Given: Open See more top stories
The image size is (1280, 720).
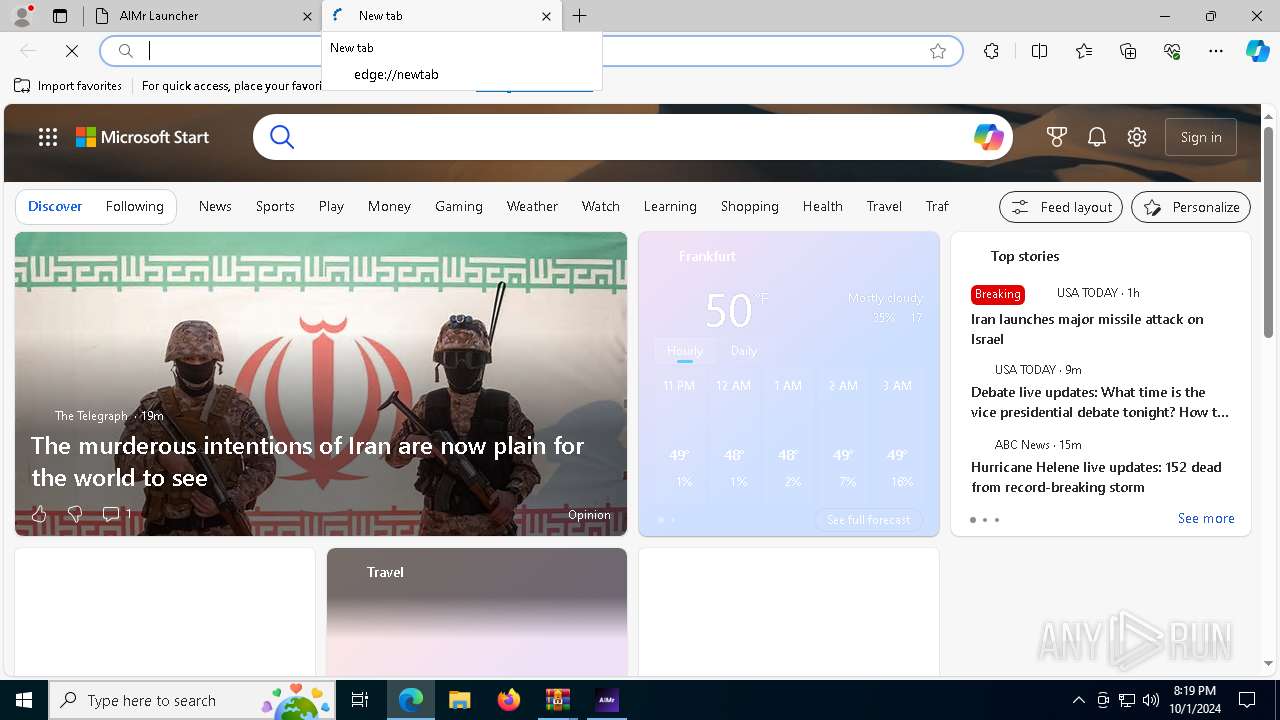Looking at the screenshot, I should pos(1206,518).
